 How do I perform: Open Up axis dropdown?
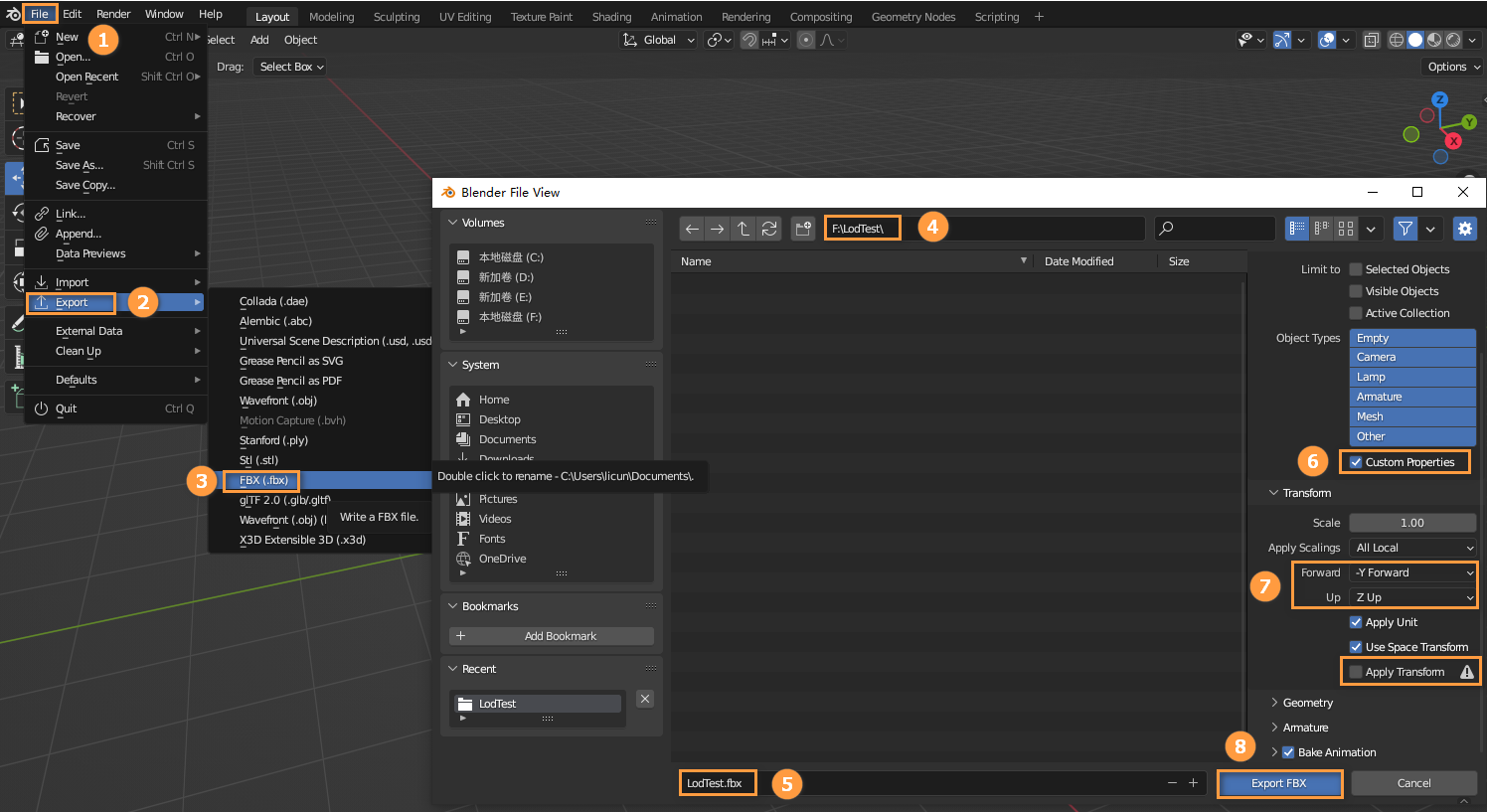point(1412,597)
